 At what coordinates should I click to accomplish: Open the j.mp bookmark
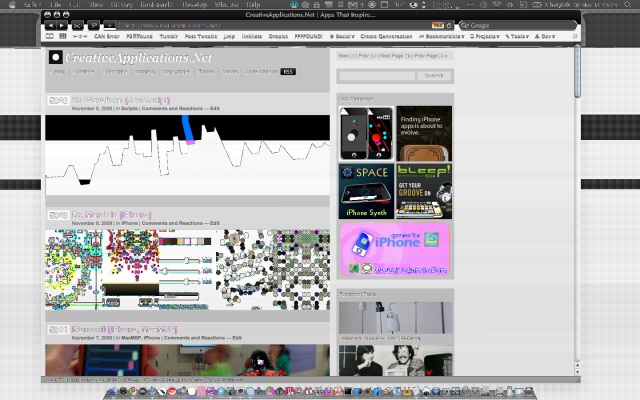(229, 36)
